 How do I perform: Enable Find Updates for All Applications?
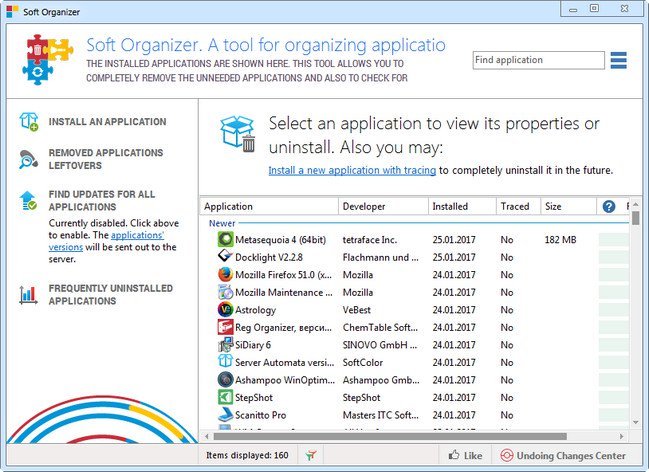pos(102,200)
